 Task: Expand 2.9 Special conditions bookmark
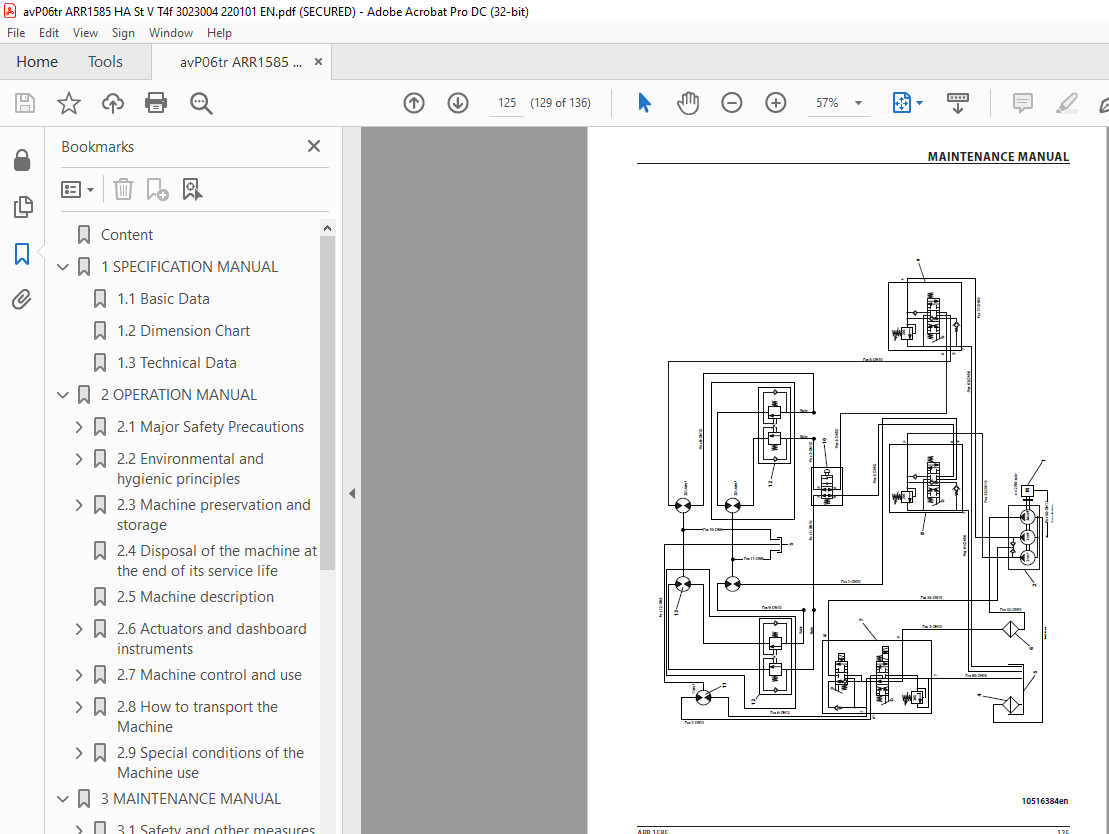point(79,753)
